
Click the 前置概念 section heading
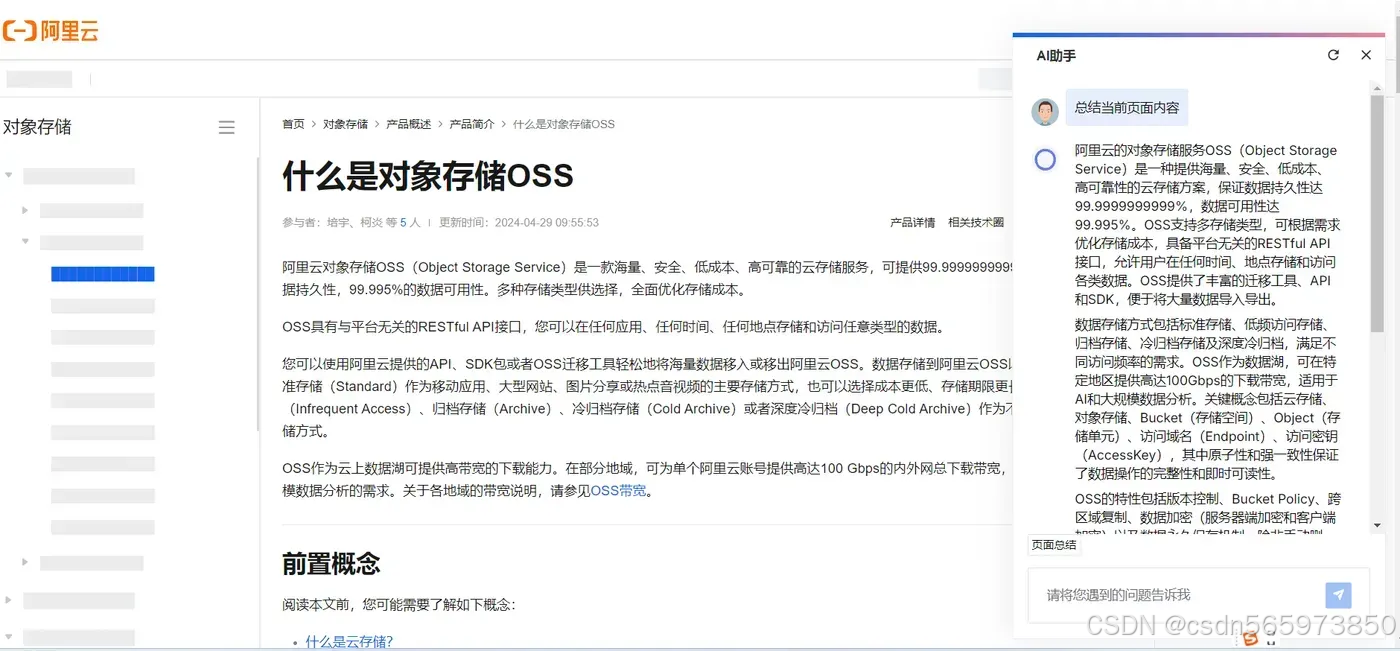coord(331,563)
